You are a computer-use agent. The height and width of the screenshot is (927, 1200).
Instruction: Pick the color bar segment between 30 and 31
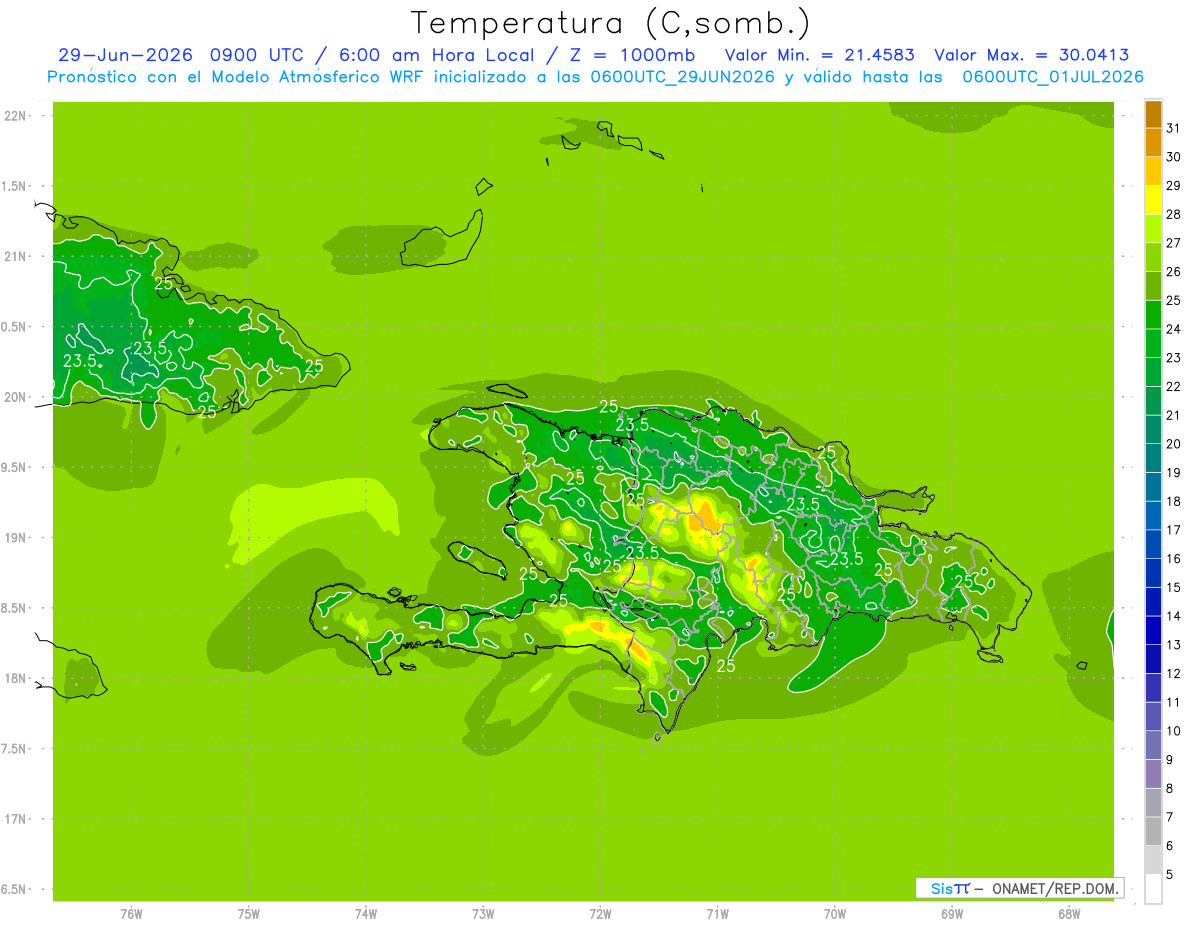[x=1154, y=142]
